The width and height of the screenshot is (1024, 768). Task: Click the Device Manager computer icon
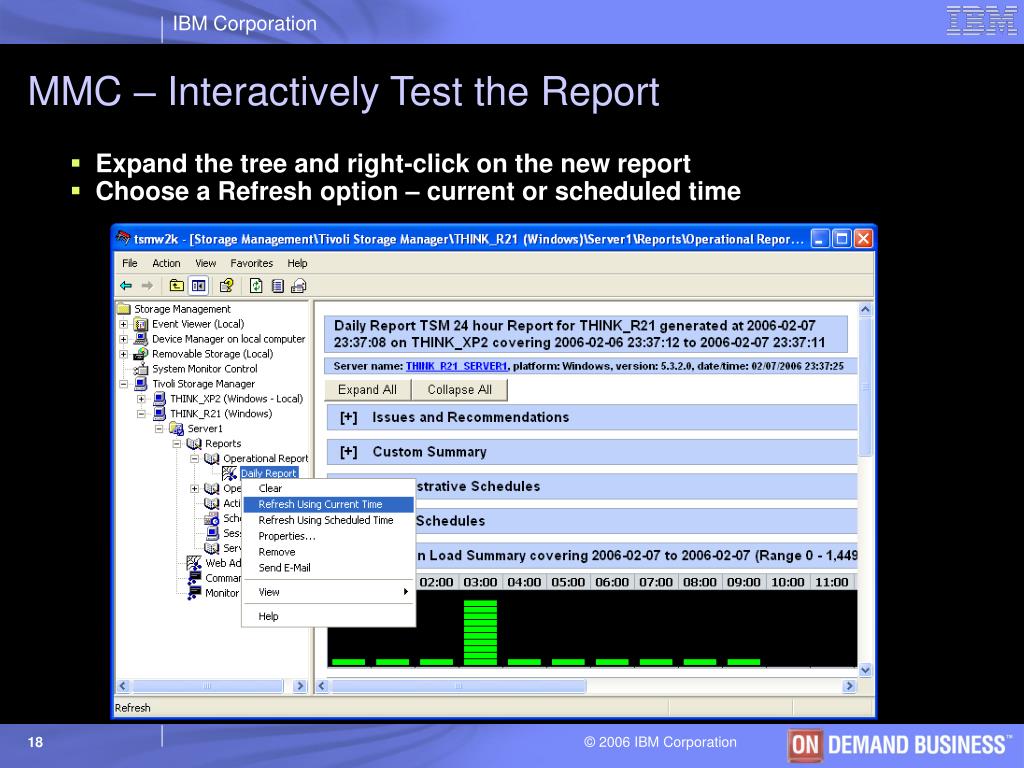click(x=141, y=339)
